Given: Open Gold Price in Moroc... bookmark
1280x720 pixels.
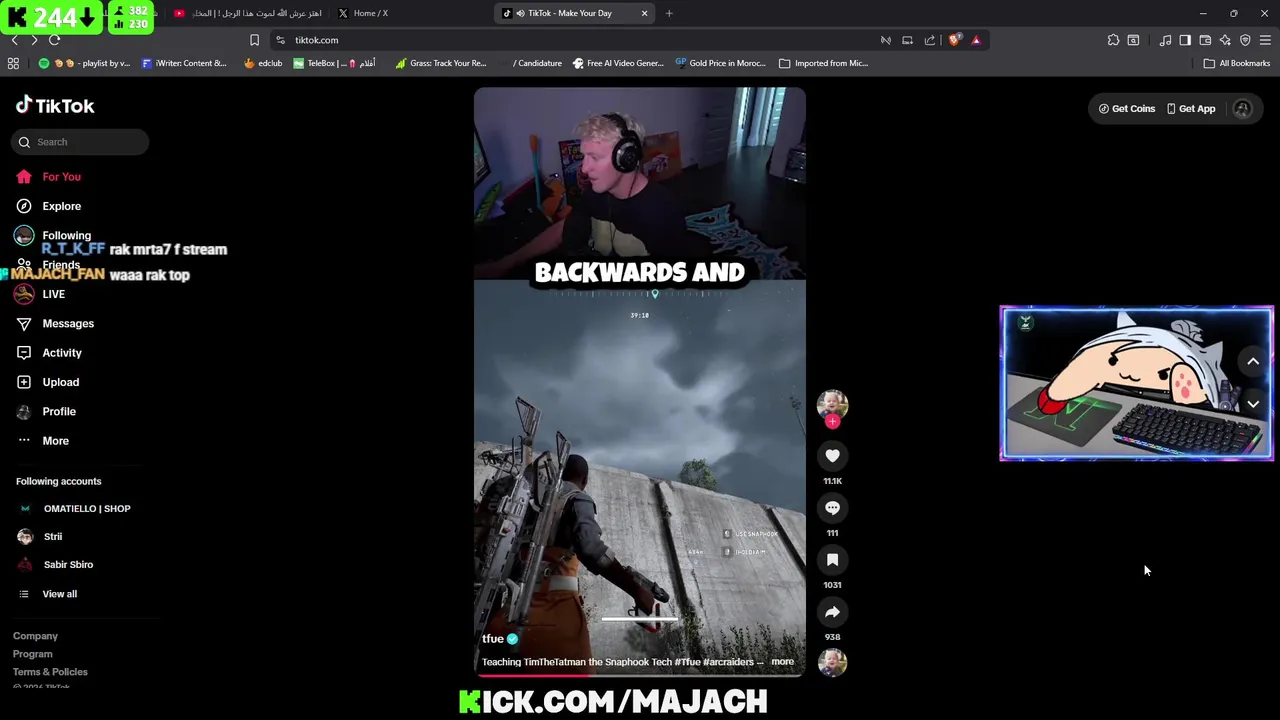Looking at the screenshot, I should [x=720, y=63].
